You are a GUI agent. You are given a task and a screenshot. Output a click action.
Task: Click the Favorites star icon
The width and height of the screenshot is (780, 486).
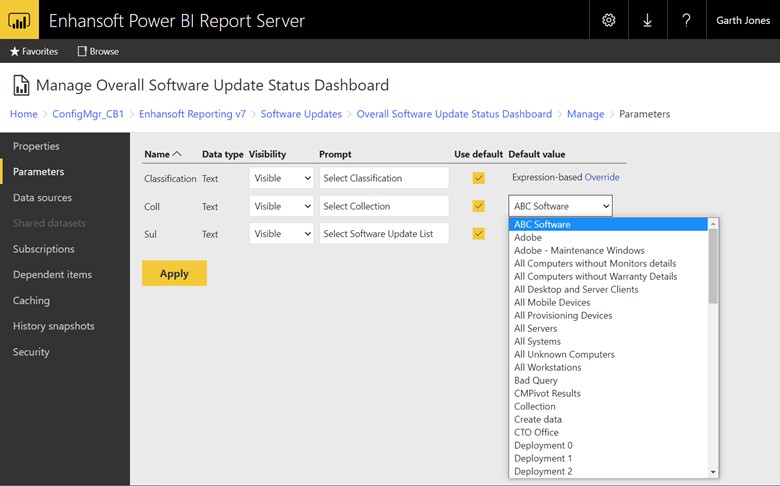[14, 51]
